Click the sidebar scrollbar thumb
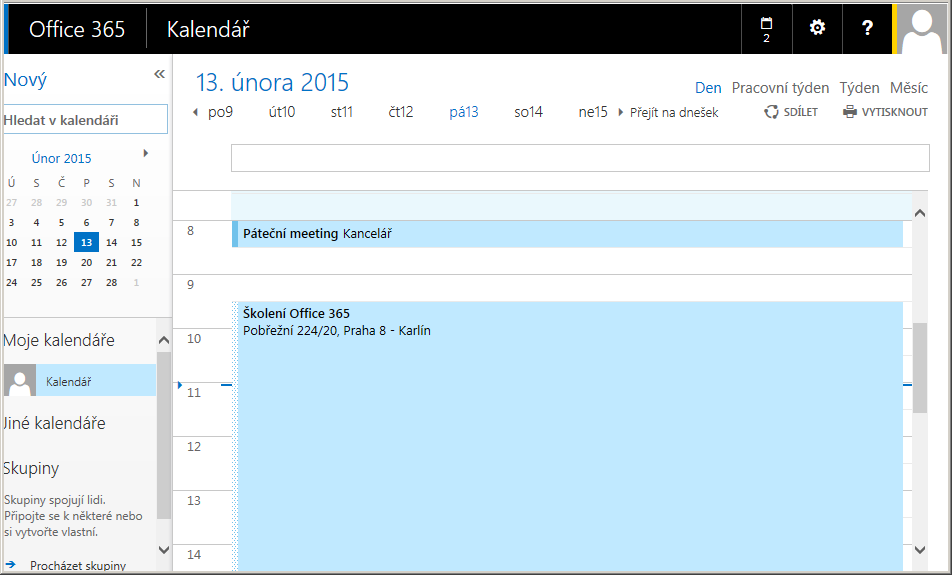Screen dimensions: 952x575 click(164, 435)
